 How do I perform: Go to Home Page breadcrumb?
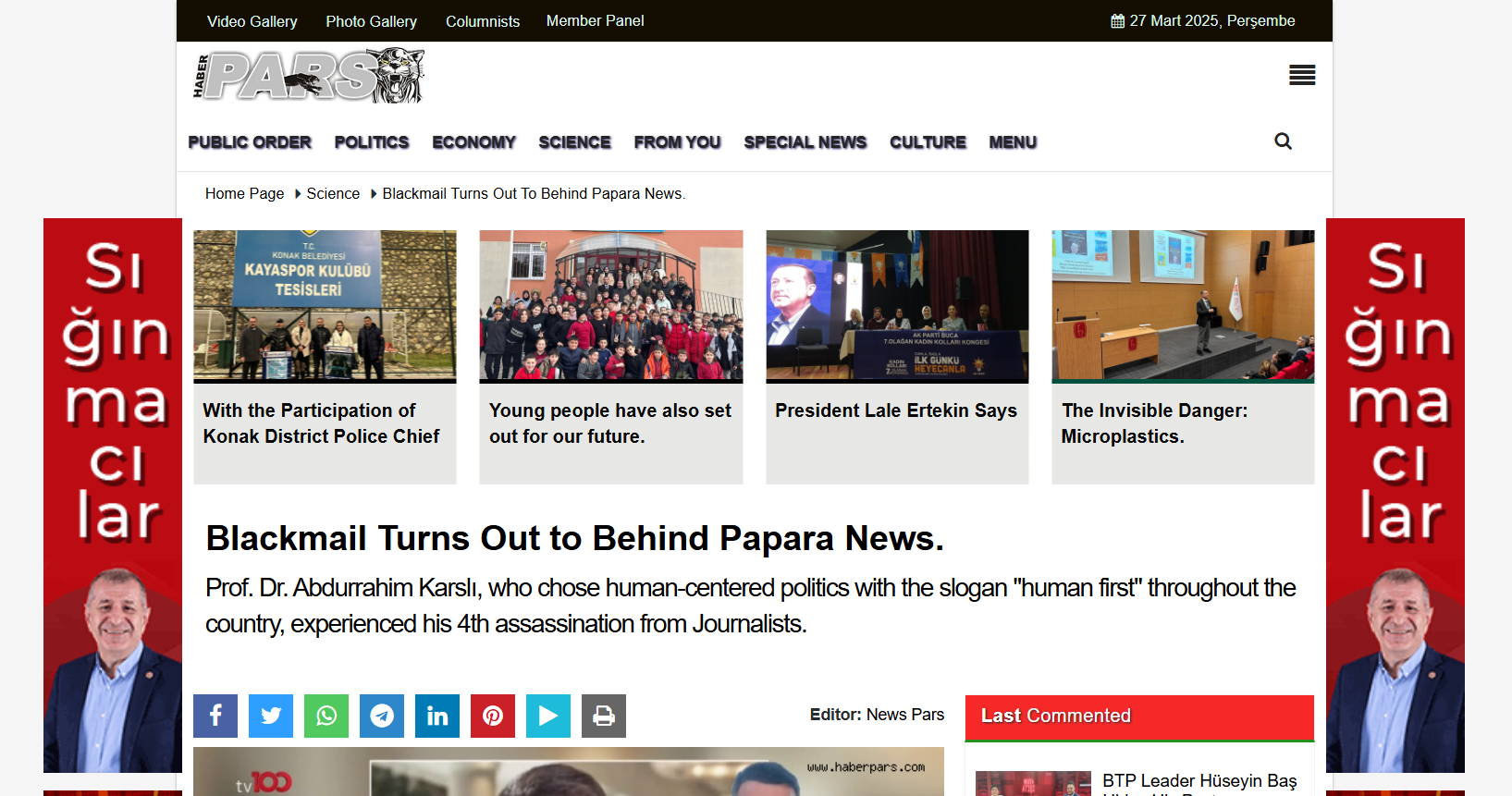click(x=244, y=193)
